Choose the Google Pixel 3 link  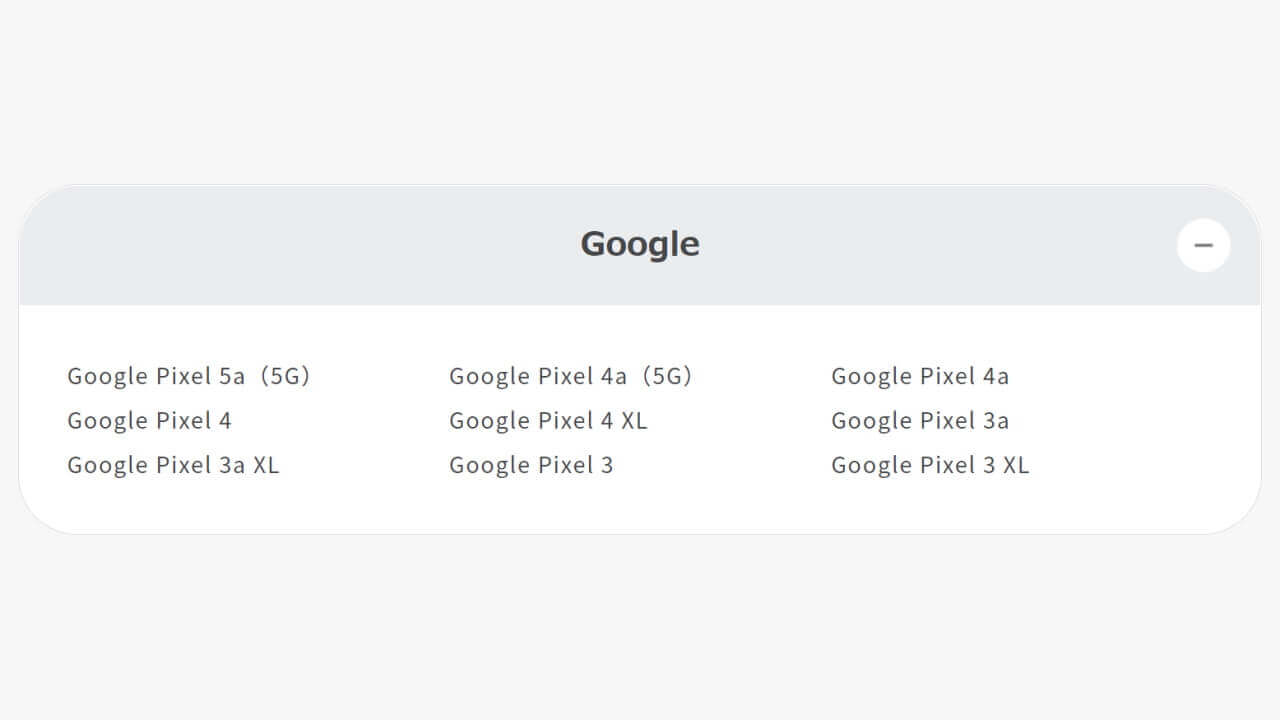coord(531,465)
